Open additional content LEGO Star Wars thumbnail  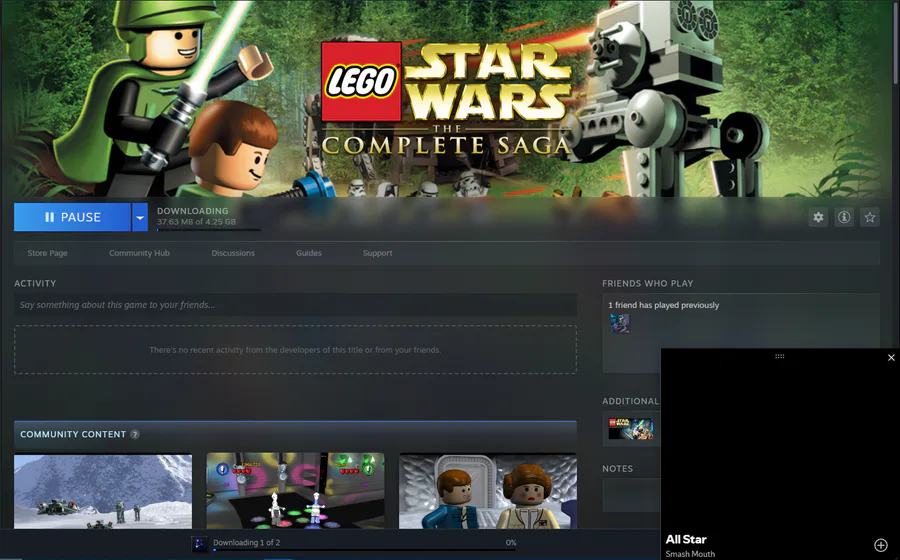tap(631, 429)
